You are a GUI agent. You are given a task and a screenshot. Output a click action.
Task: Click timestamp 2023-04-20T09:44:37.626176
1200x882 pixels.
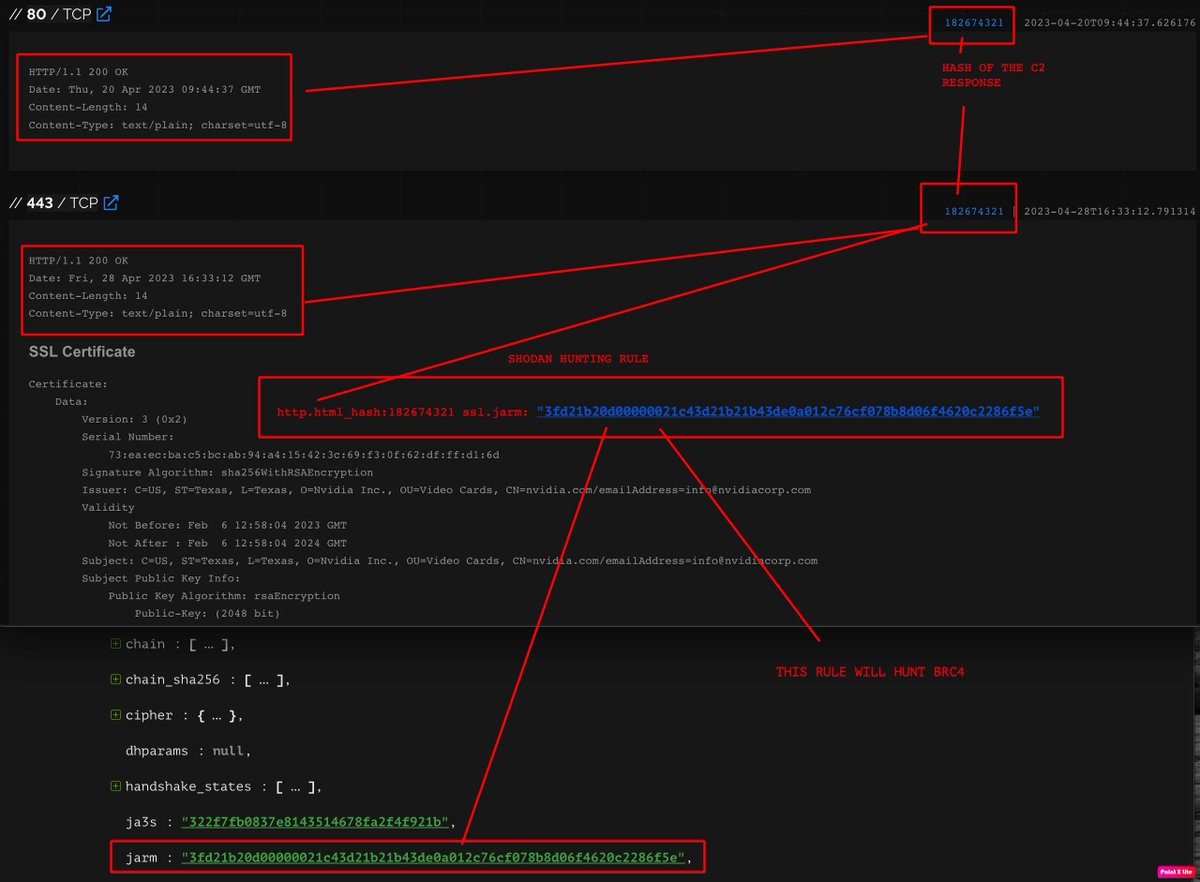1110,22
